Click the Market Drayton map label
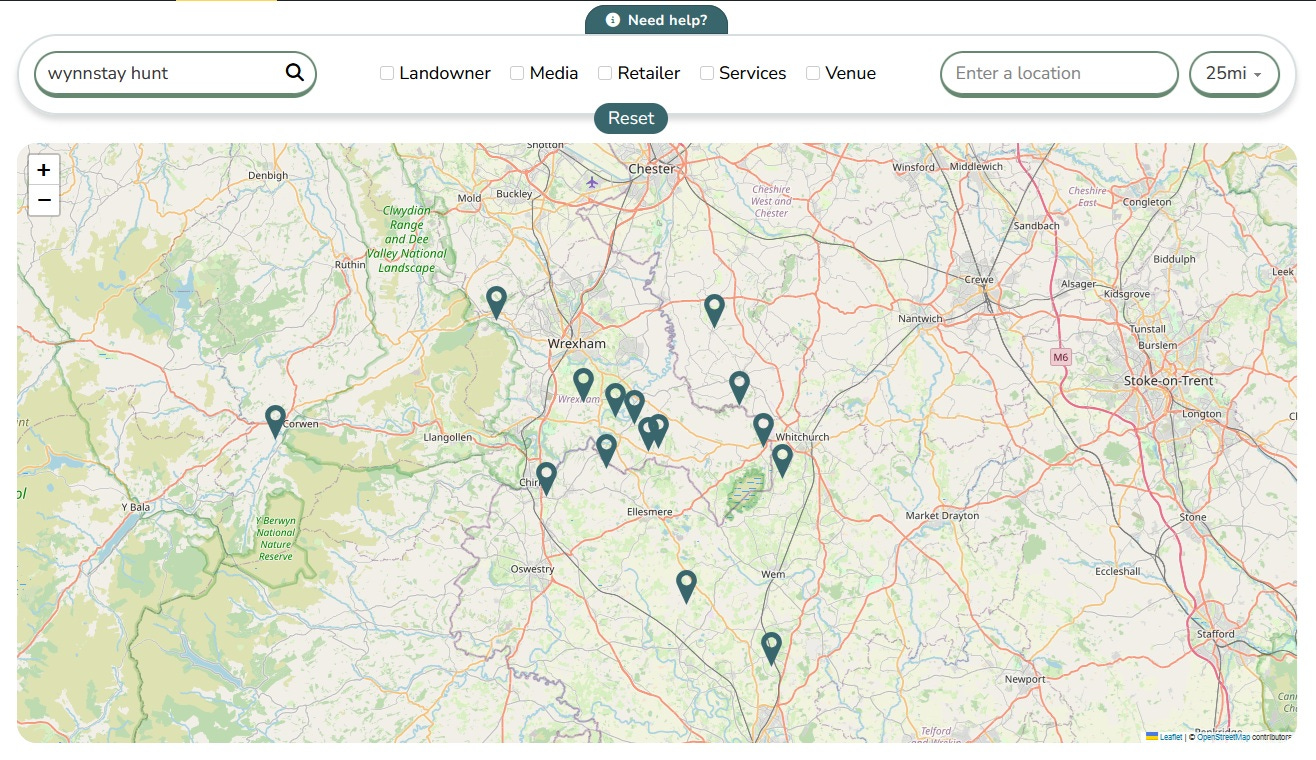1316x760 pixels. pos(942,516)
